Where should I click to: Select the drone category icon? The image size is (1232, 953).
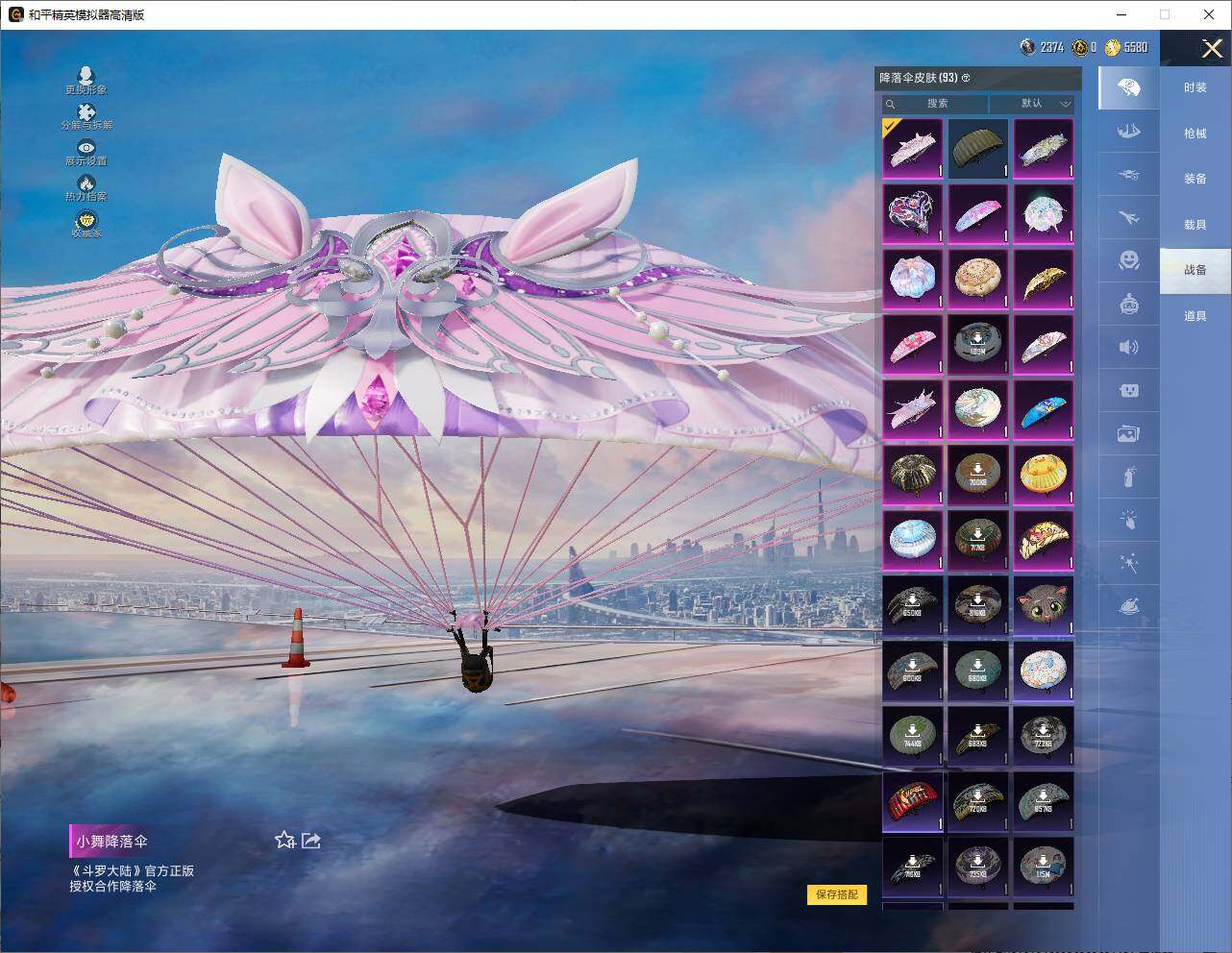[x=1128, y=175]
